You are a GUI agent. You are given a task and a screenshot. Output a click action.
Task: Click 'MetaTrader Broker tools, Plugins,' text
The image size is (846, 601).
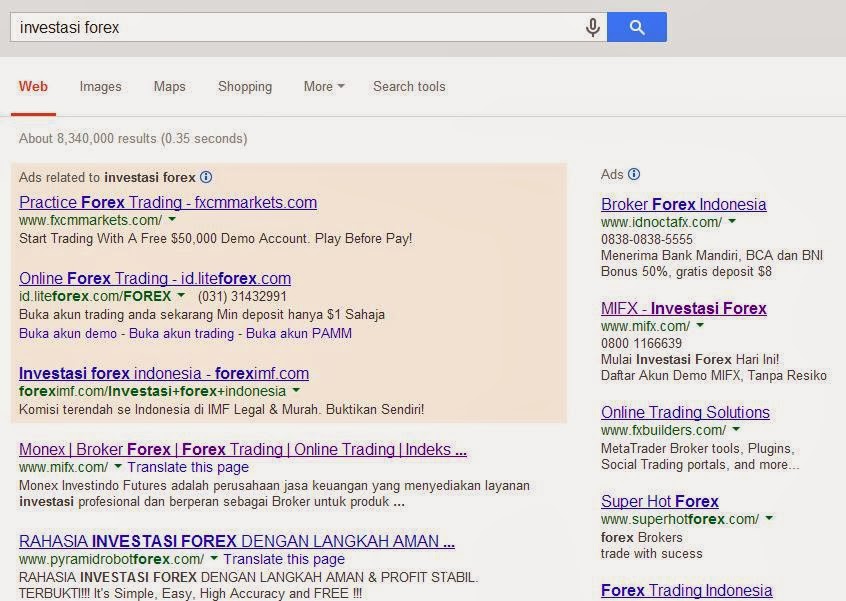pos(698,448)
